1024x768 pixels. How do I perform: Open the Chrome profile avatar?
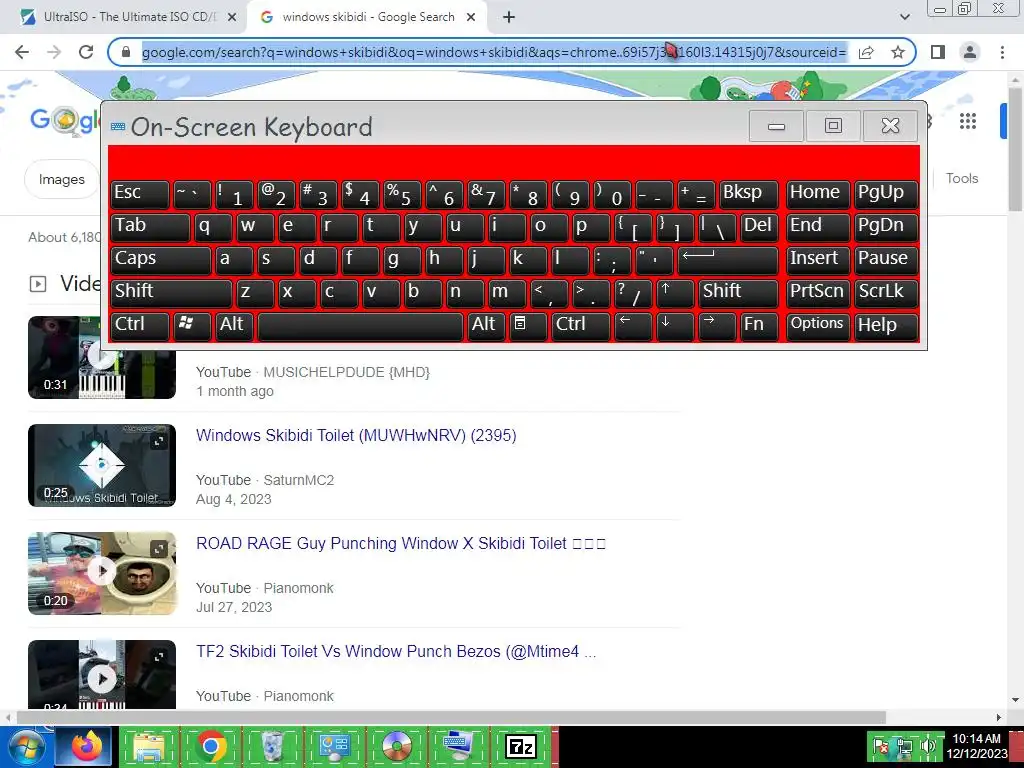(x=970, y=52)
